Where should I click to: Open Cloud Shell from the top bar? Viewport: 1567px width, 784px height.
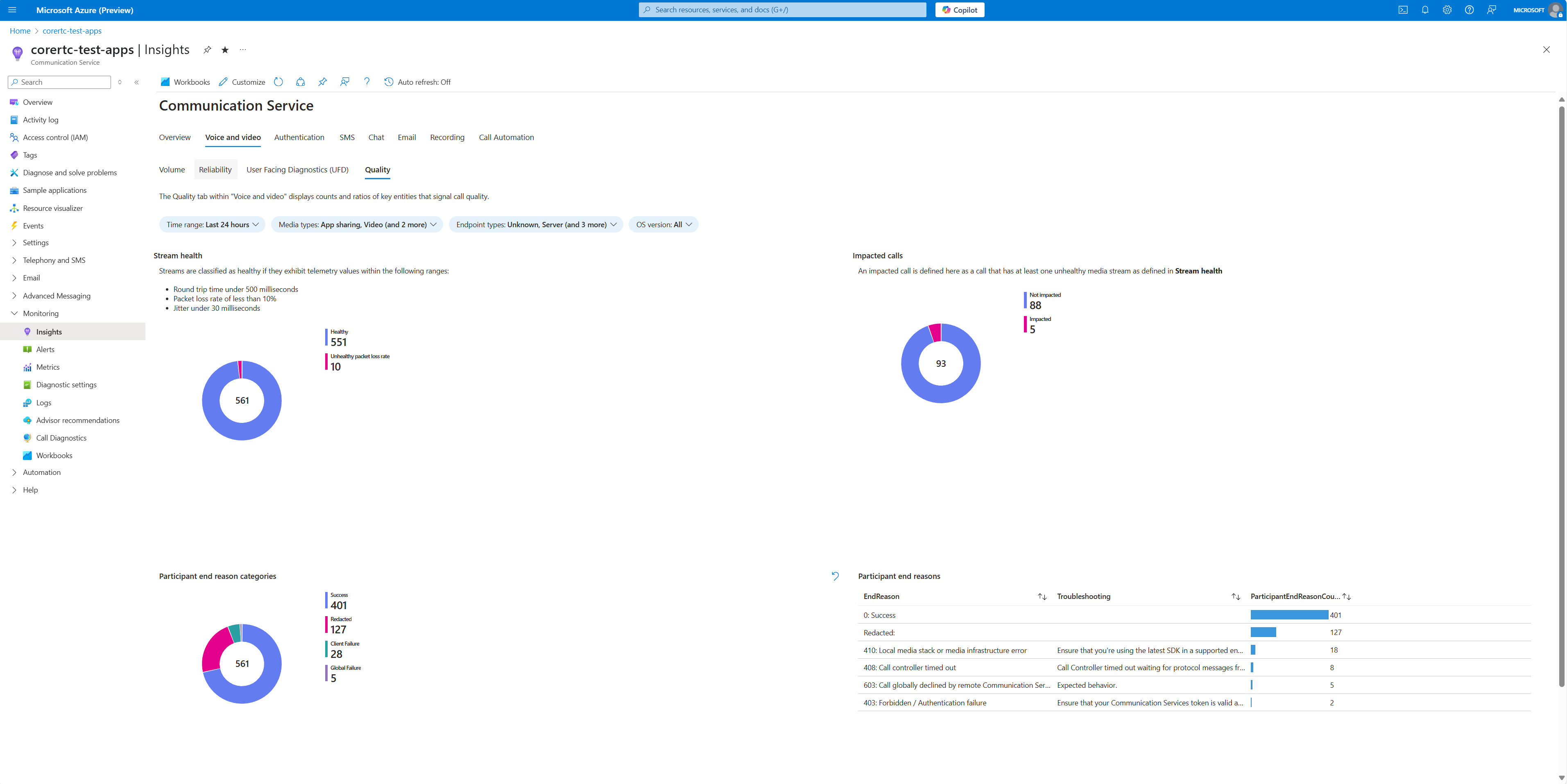(x=1403, y=10)
